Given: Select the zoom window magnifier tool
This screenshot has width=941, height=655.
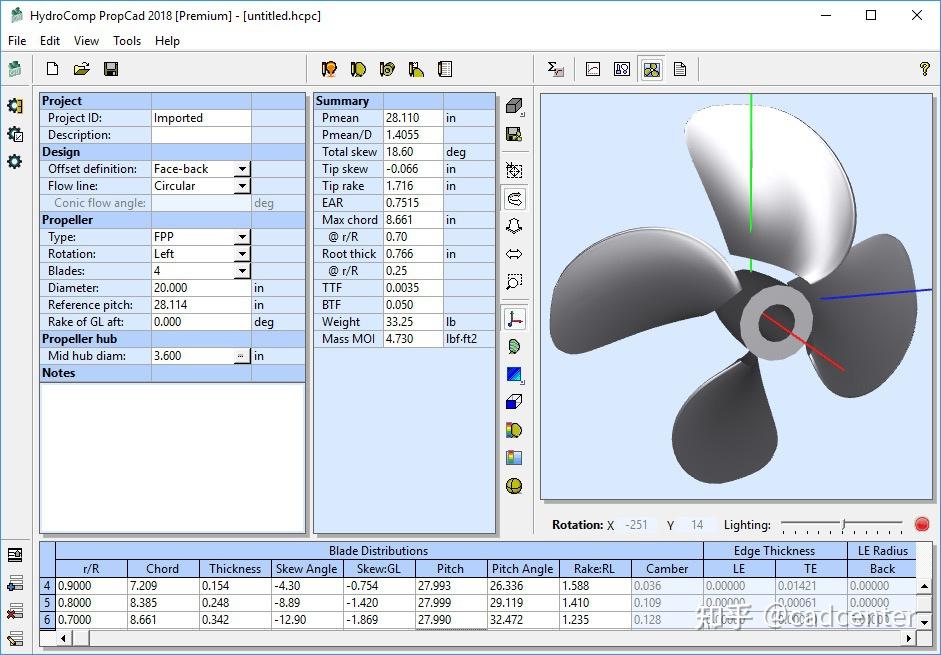Looking at the screenshot, I should [x=515, y=282].
